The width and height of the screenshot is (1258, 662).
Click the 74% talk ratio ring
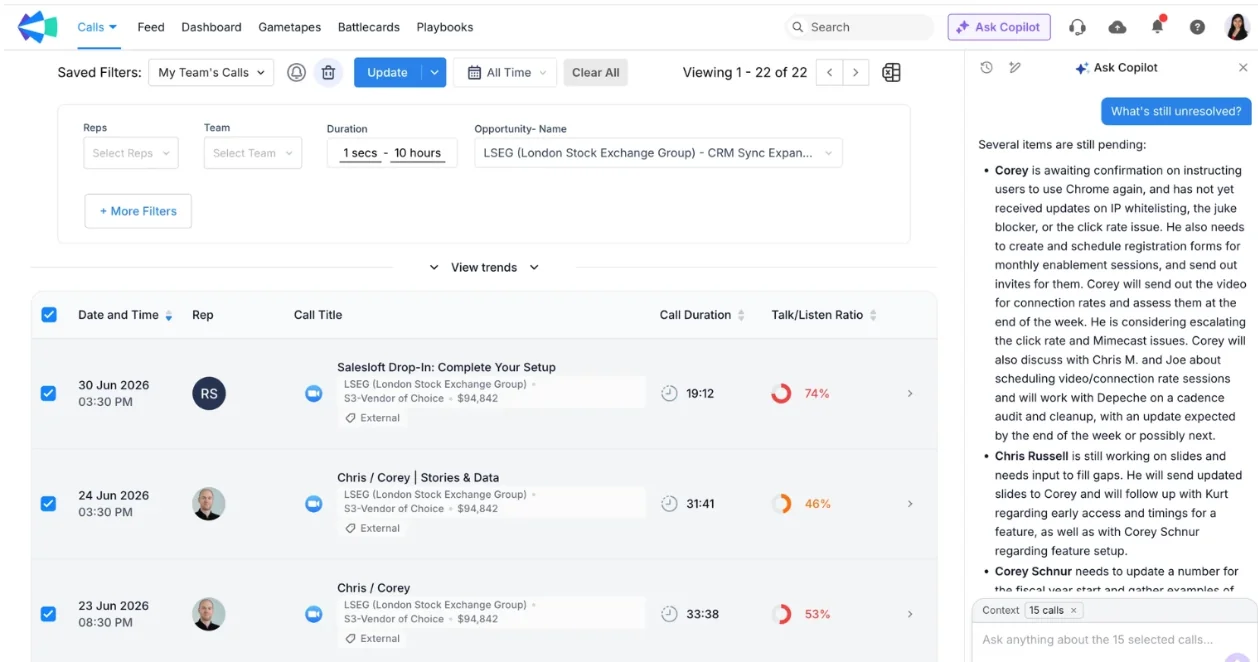click(x=781, y=394)
